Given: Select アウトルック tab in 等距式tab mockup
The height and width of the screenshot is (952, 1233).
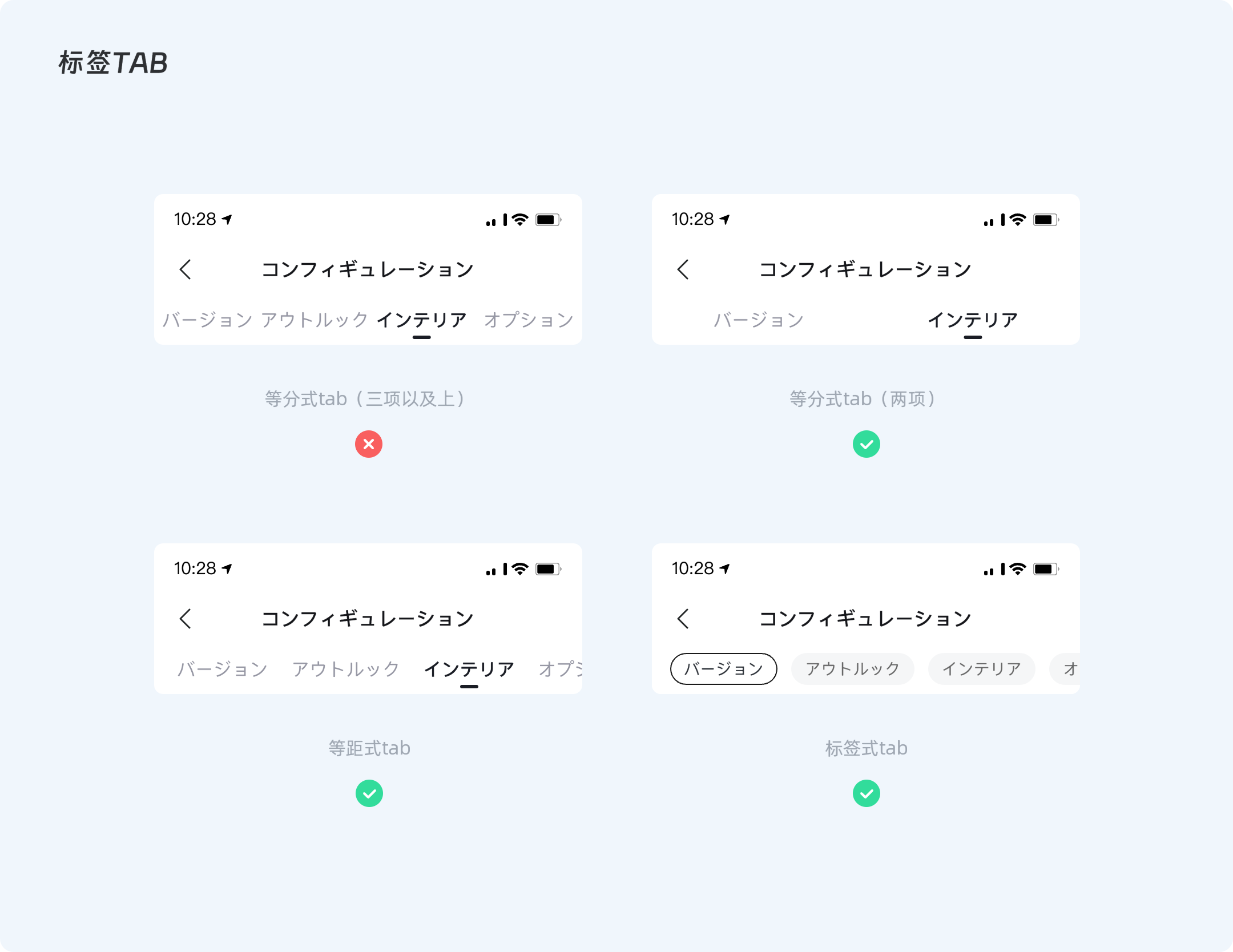Looking at the screenshot, I should point(346,669).
